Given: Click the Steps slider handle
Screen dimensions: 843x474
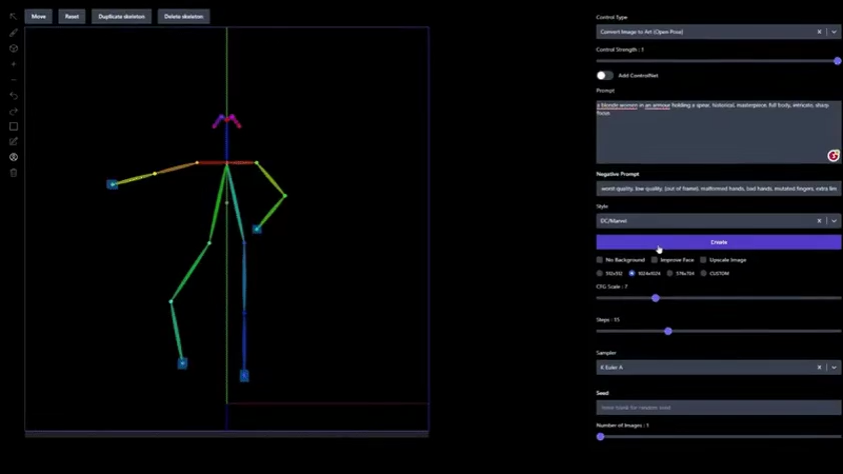Looking at the screenshot, I should (668, 331).
